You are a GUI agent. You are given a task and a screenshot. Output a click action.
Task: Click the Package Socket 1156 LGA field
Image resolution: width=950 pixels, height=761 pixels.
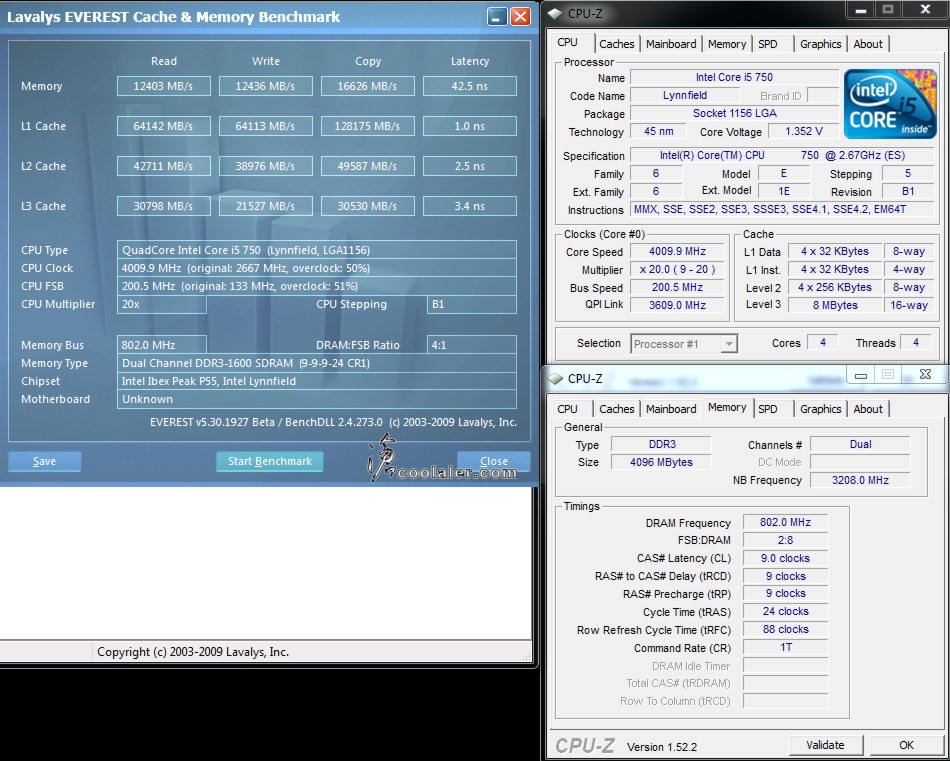[x=734, y=113]
